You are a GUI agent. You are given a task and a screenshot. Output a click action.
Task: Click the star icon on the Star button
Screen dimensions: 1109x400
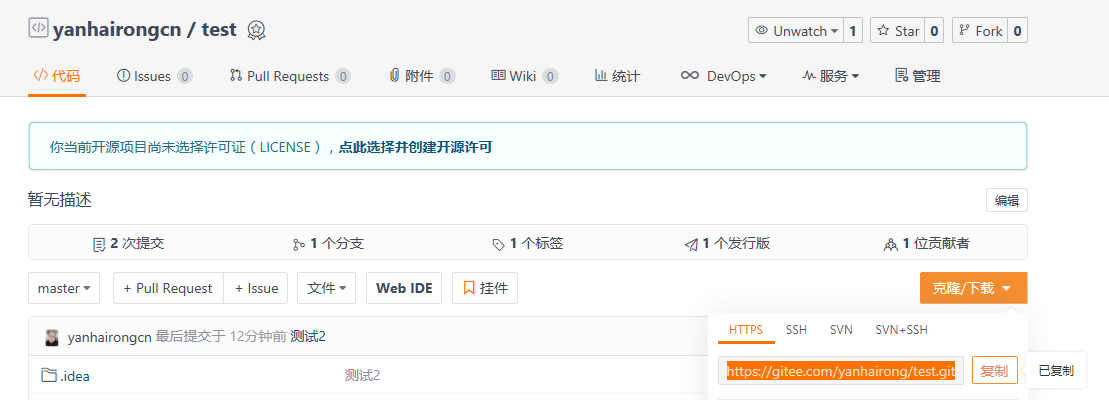(883, 30)
